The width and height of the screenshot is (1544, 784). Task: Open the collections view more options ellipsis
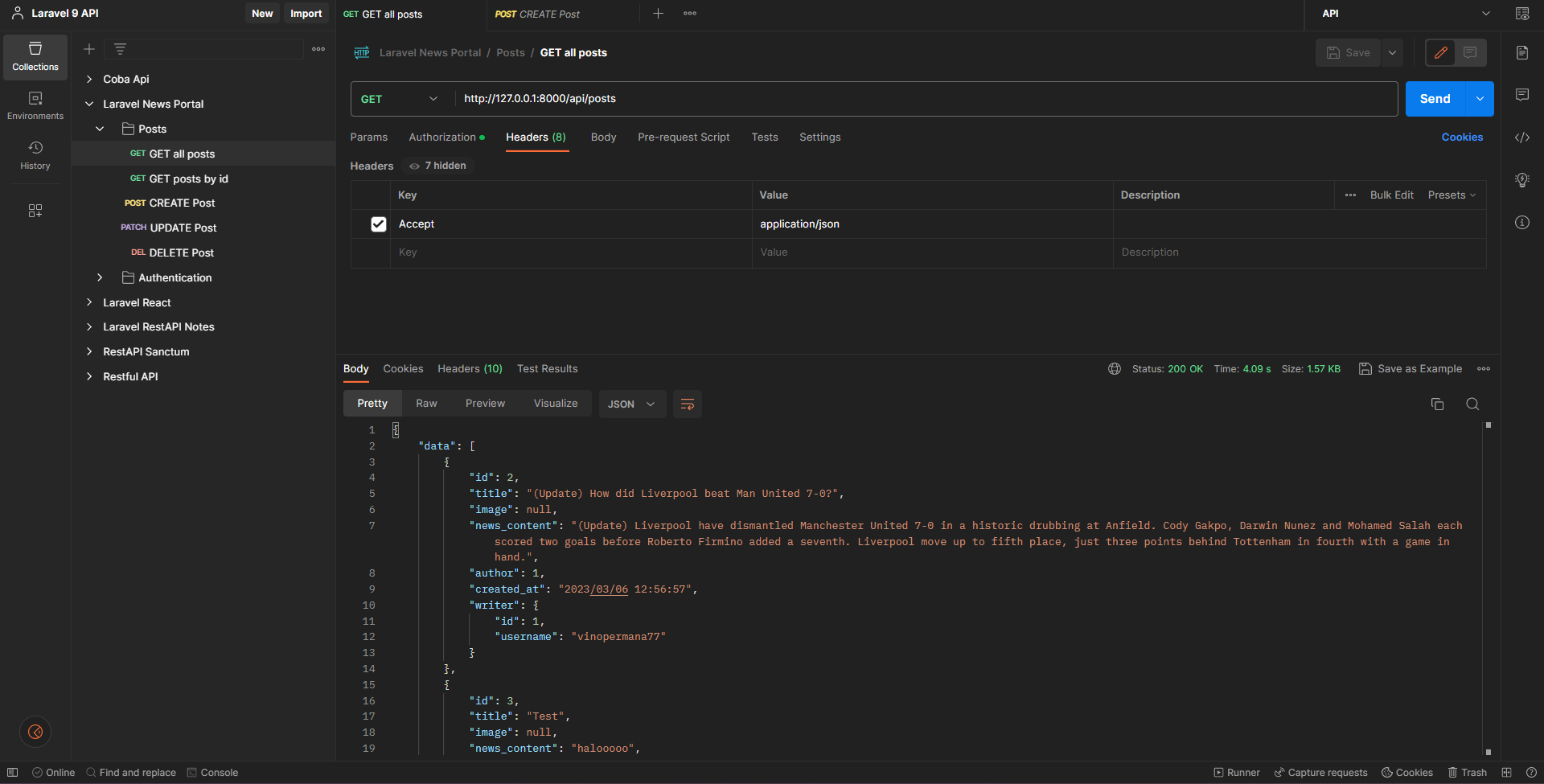tap(318, 49)
